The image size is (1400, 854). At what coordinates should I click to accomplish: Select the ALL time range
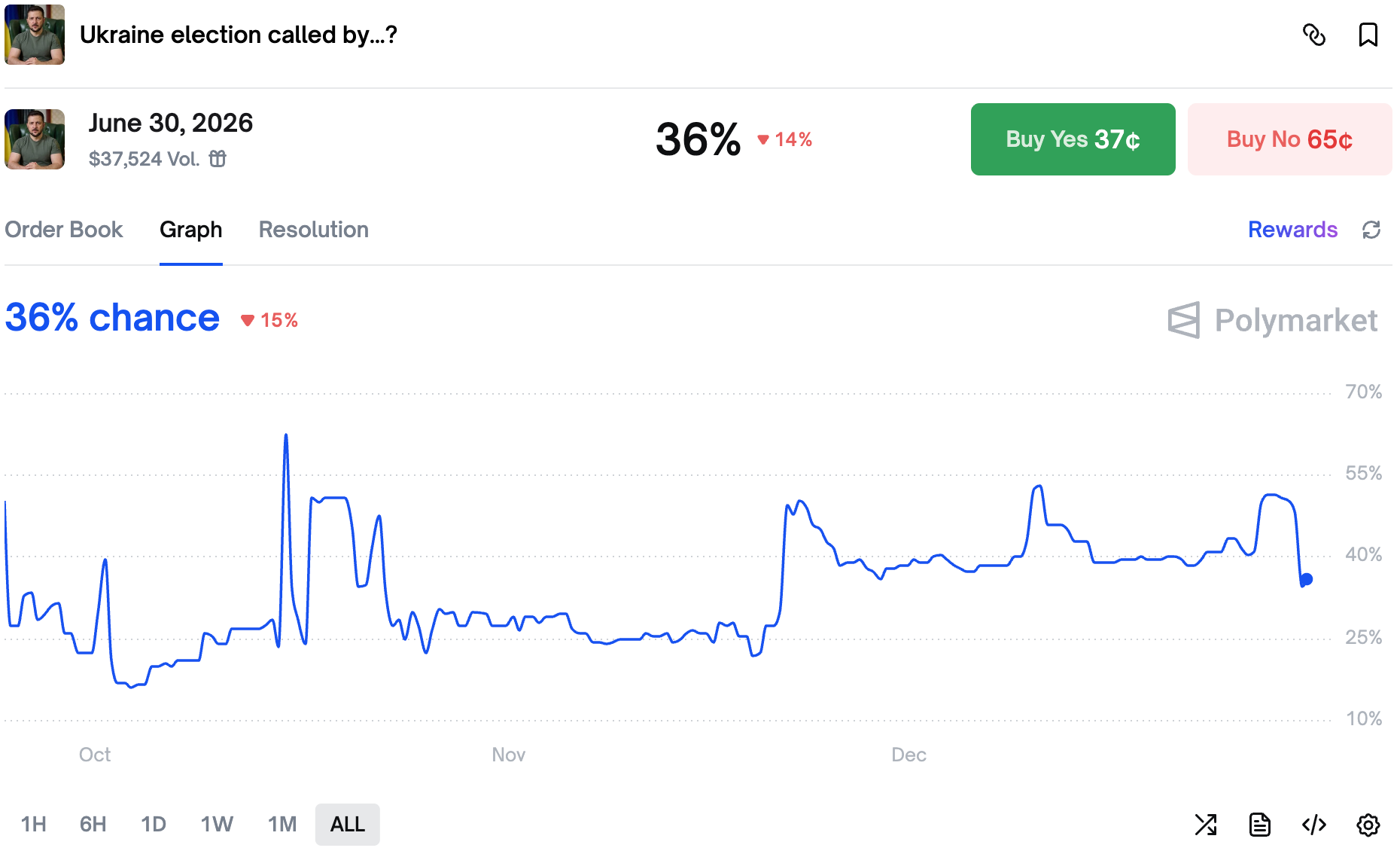(348, 825)
